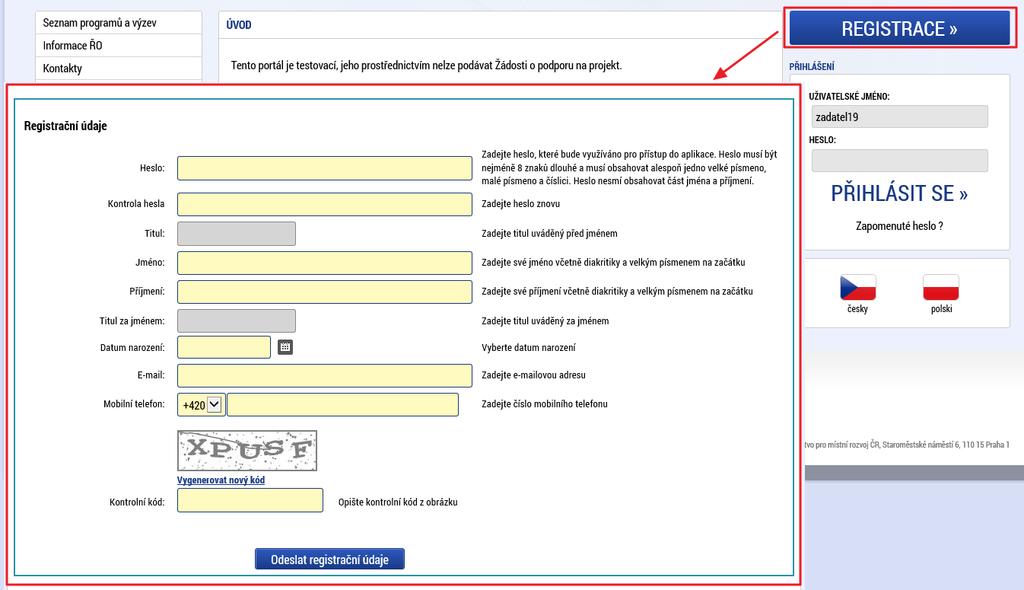1024x590 pixels.
Task: Open Seznam programů a výzev menu item
Action: coord(118,23)
